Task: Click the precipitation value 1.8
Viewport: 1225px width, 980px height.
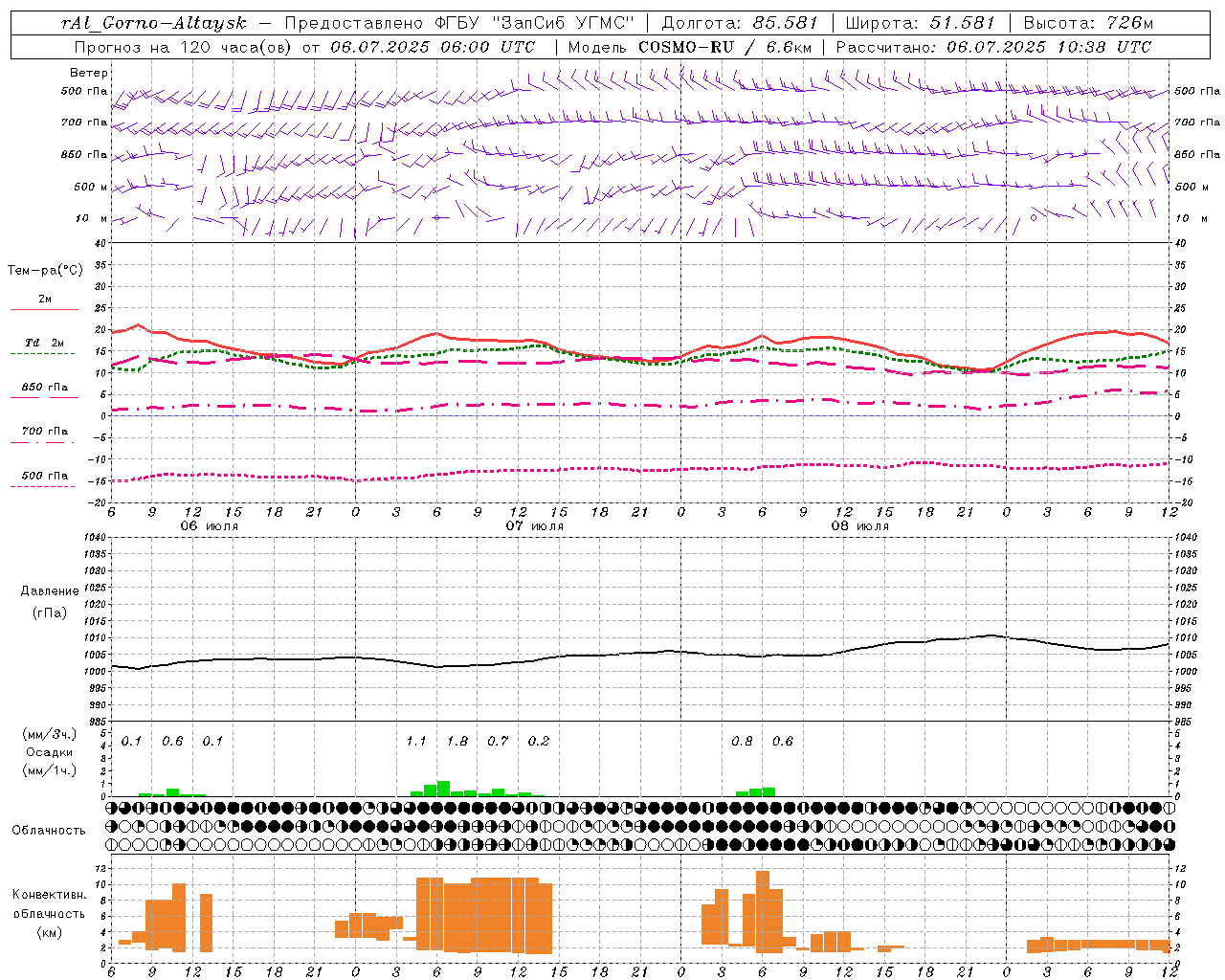Action: pyautogui.click(x=457, y=742)
